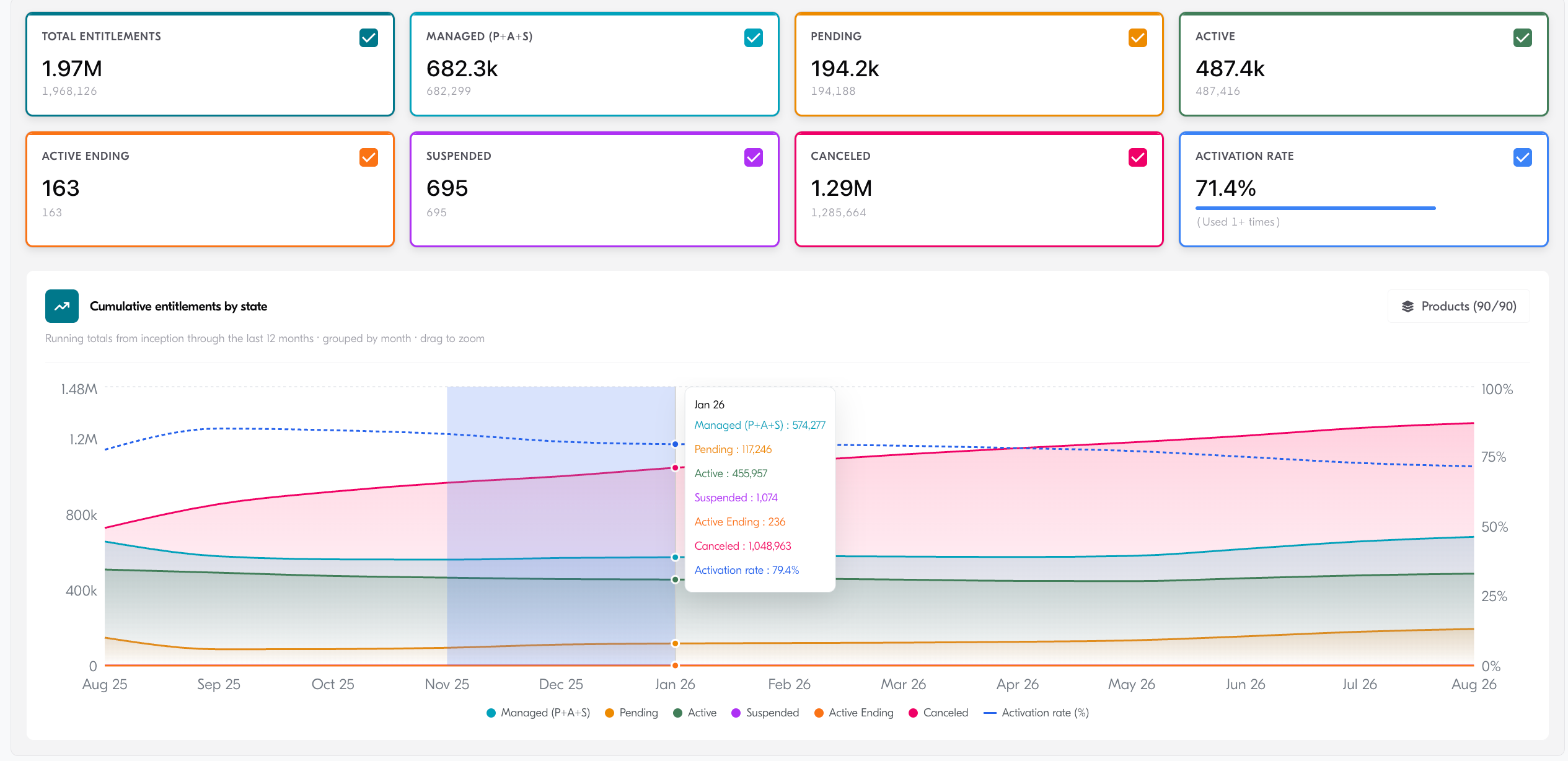Click tooltip line Managed (P+A+S) : 574,277
Image resolution: width=1568 pixels, height=761 pixels.
[x=760, y=425]
